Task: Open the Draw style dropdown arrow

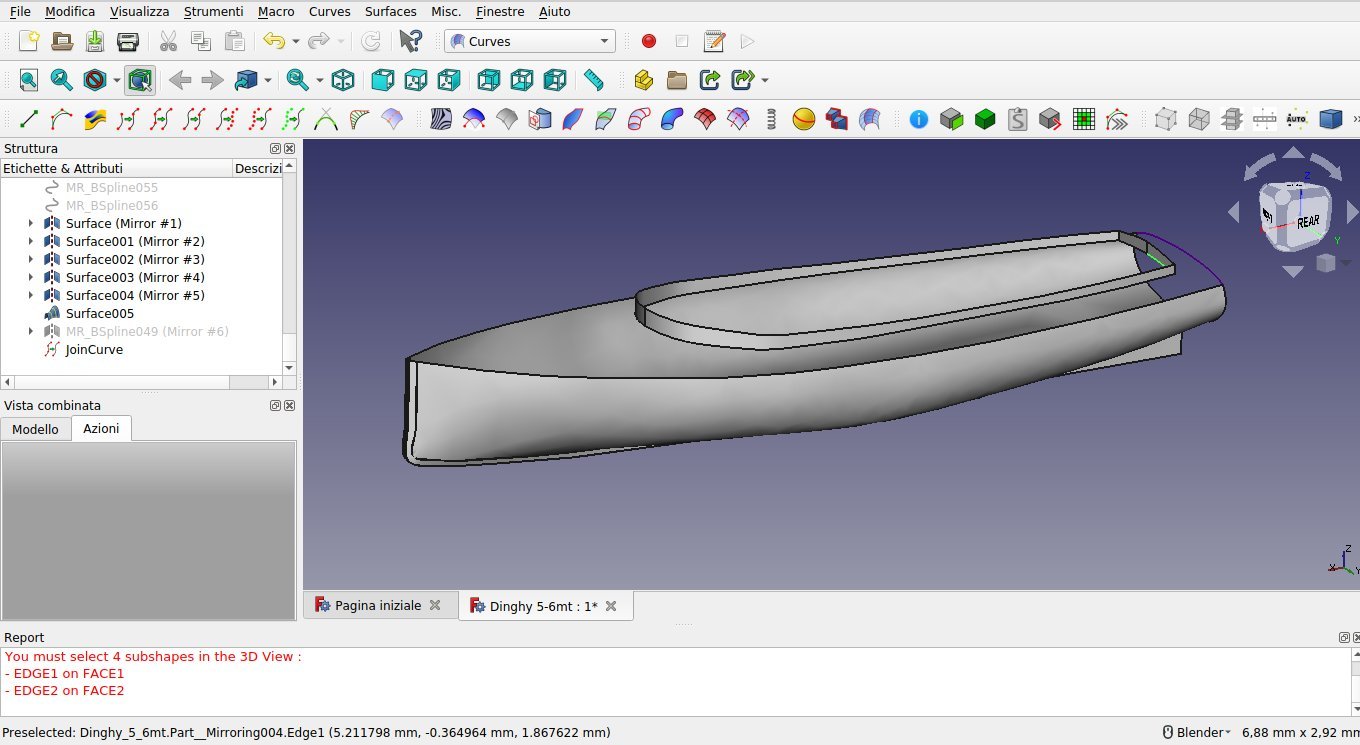Action: 117,80
